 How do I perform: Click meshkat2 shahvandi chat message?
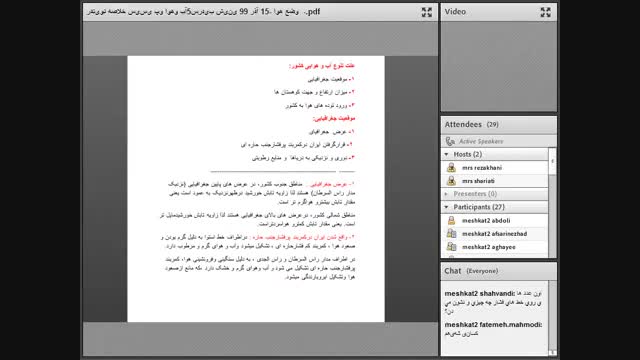tap(493, 302)
